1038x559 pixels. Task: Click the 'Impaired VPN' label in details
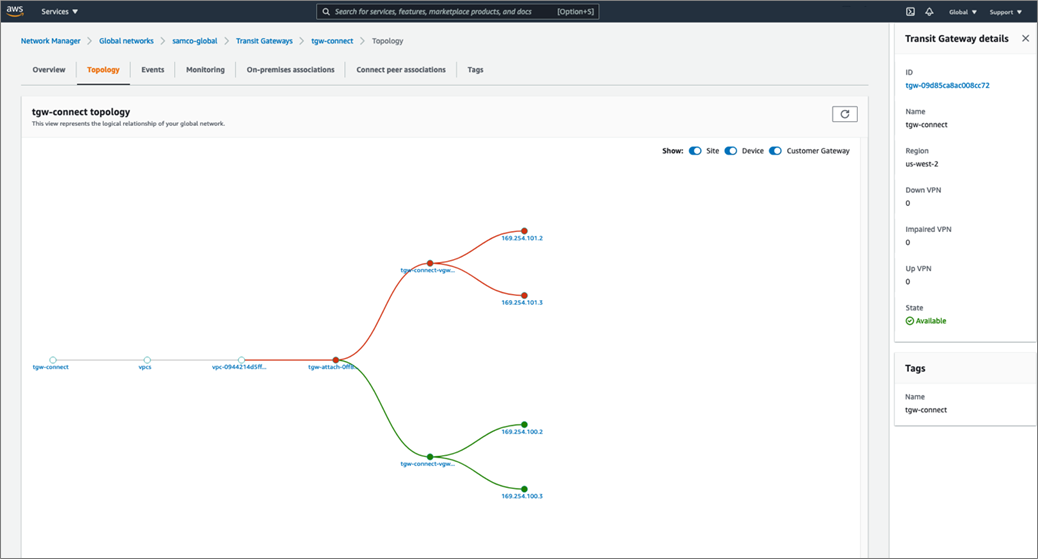click(928, 229)
